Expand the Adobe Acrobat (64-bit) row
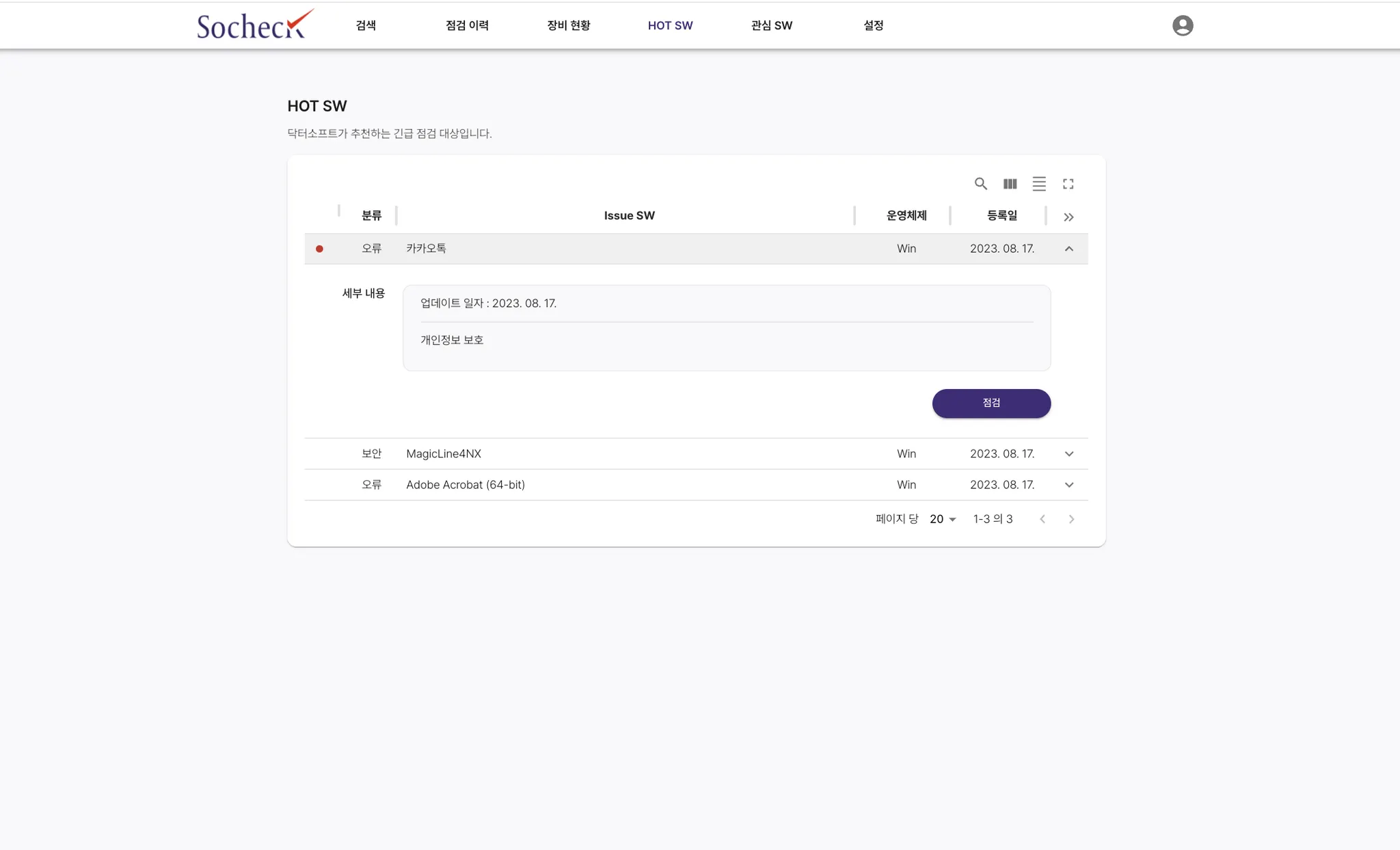Screen dimensions: 1400x850 (1069, 485)
